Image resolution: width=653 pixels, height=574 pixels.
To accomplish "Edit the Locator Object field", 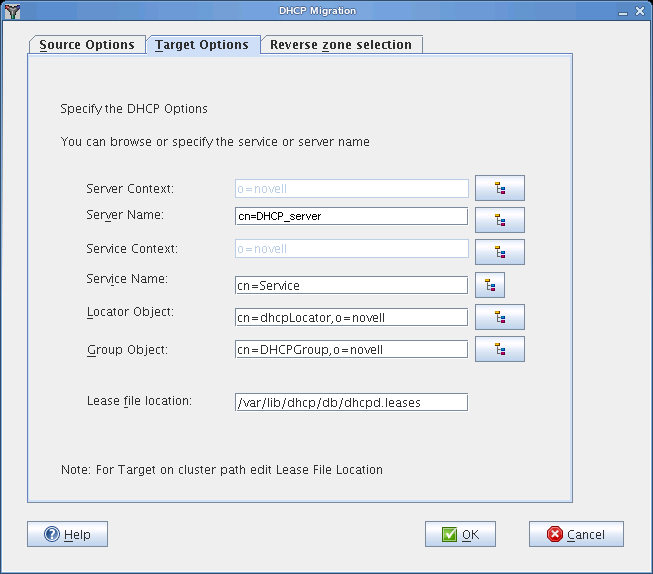I will point(351,317).
